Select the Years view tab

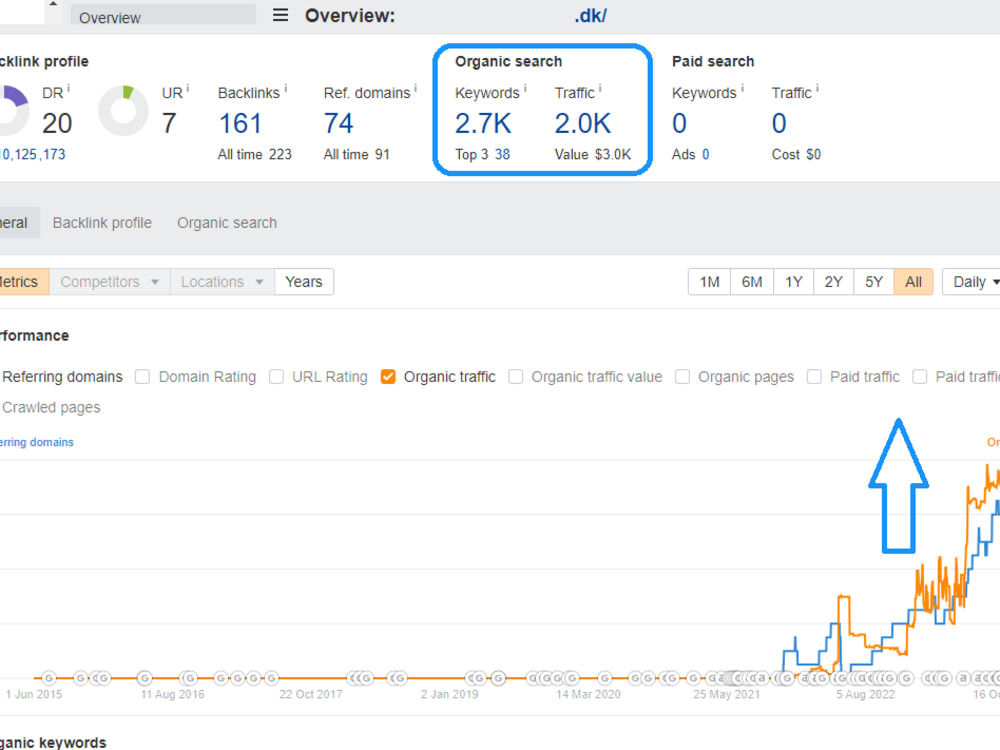click(304, 282)
